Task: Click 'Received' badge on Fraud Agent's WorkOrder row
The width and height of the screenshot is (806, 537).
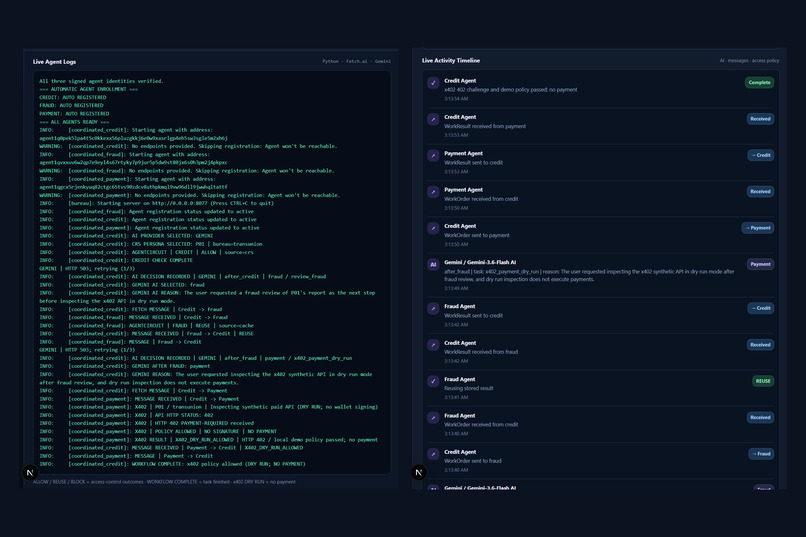Action: coord(760,418)
